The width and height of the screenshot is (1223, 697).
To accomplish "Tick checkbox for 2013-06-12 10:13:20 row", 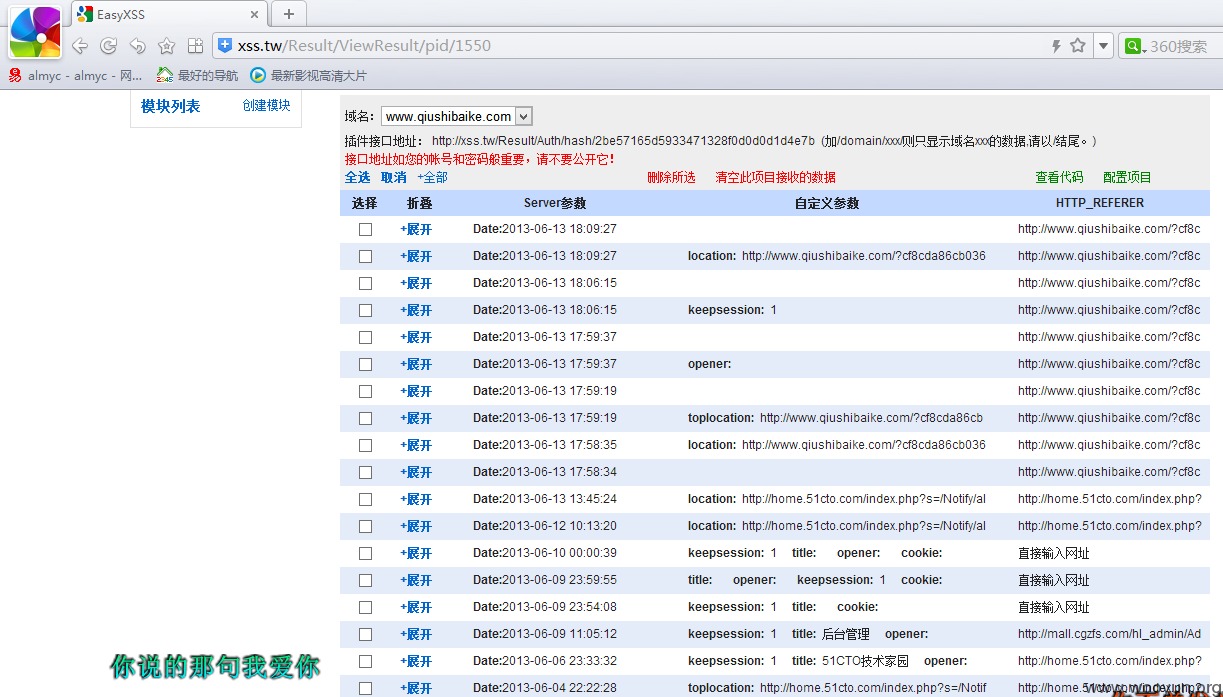I will click(365, 526).
